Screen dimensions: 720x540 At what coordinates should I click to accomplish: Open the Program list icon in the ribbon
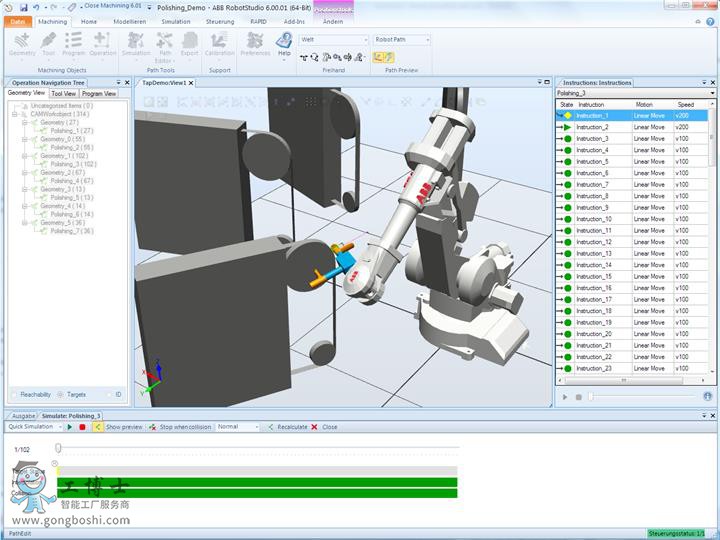point(73,44)
